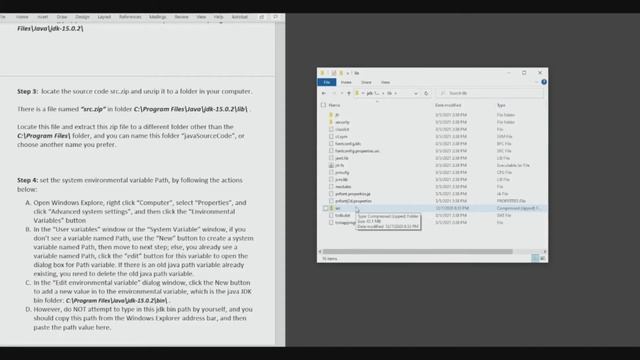
Task: Select psfont.properties.ja file name
Action: (x=353, y=194)
